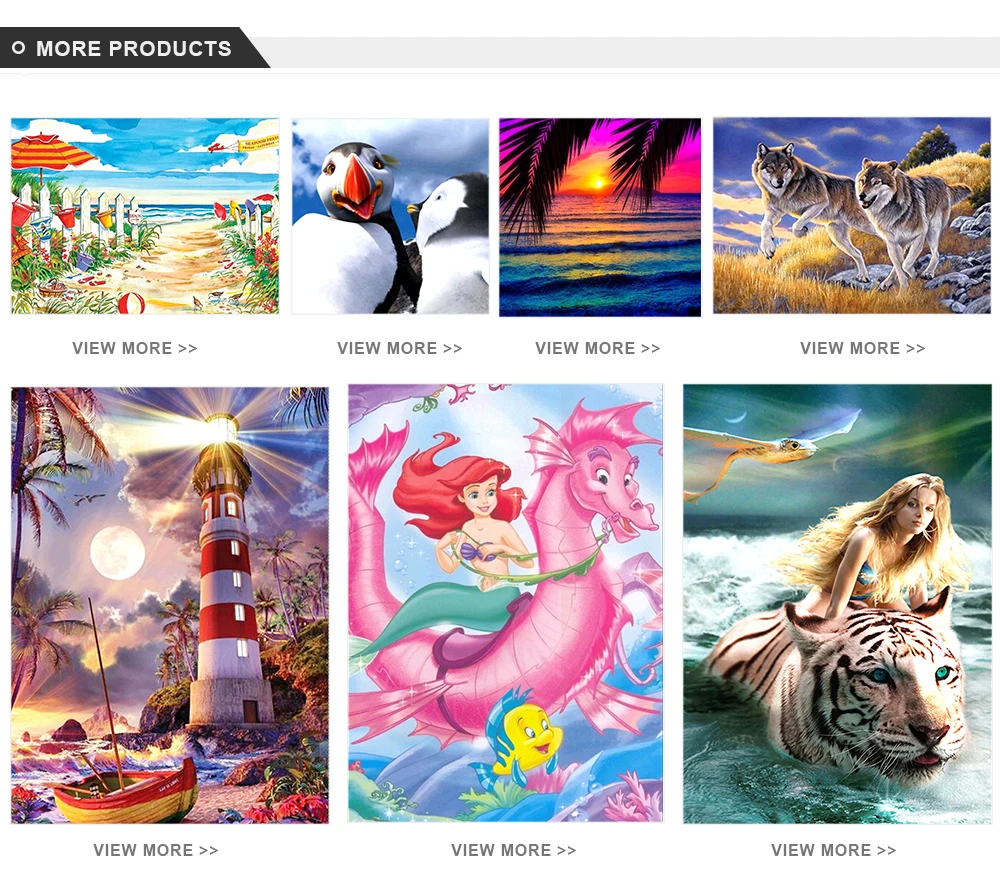Click the circle bullet beside More Products

point(18,48)
